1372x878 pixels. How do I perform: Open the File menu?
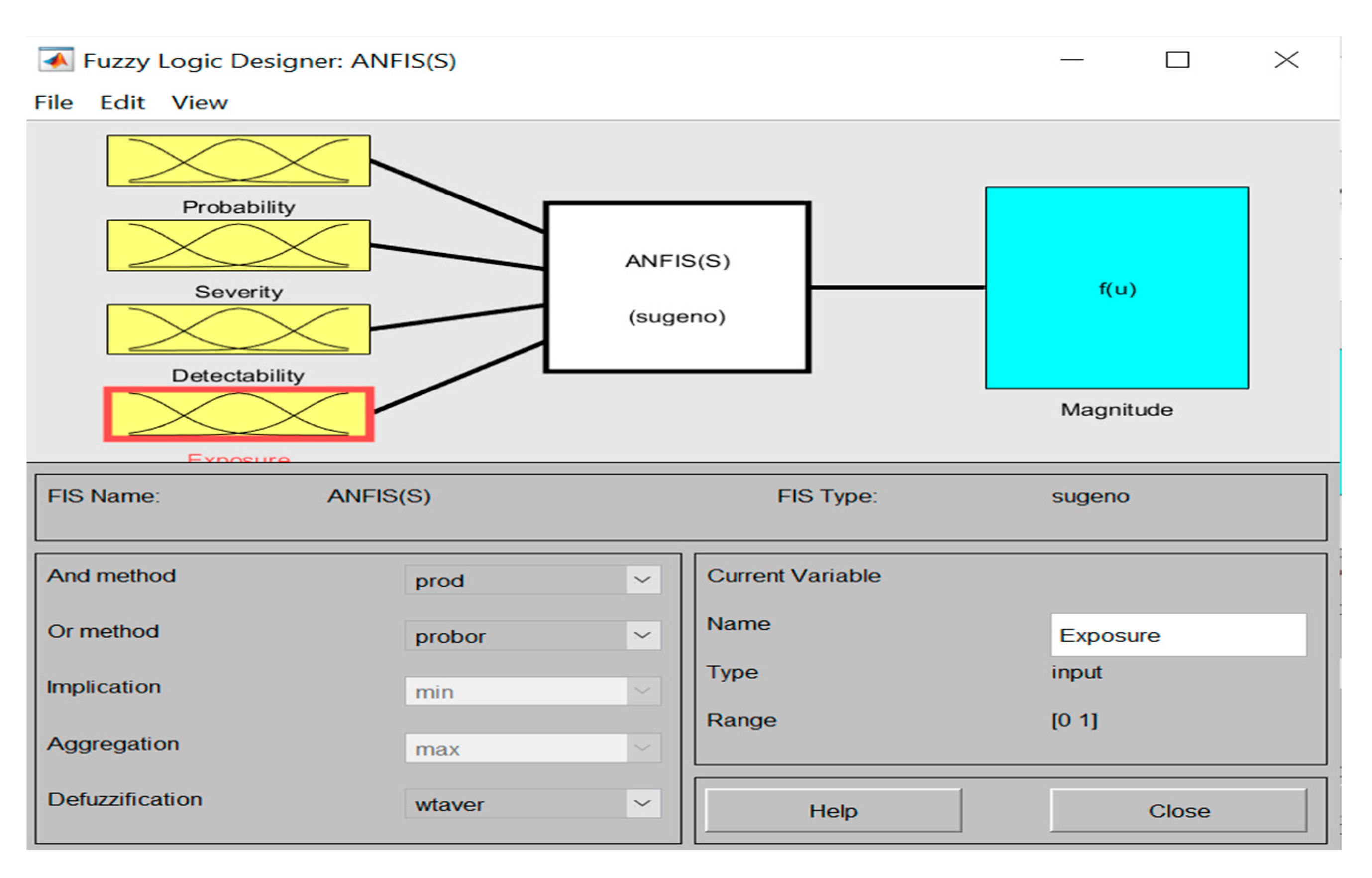[54, 102]
